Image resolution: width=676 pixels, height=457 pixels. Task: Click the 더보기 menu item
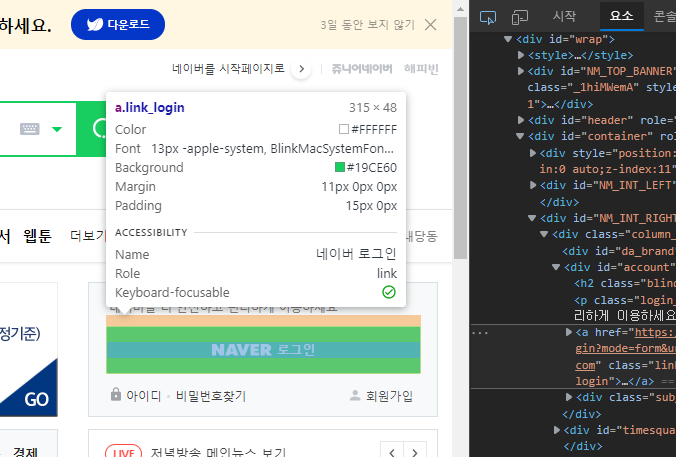pos(88,235)
